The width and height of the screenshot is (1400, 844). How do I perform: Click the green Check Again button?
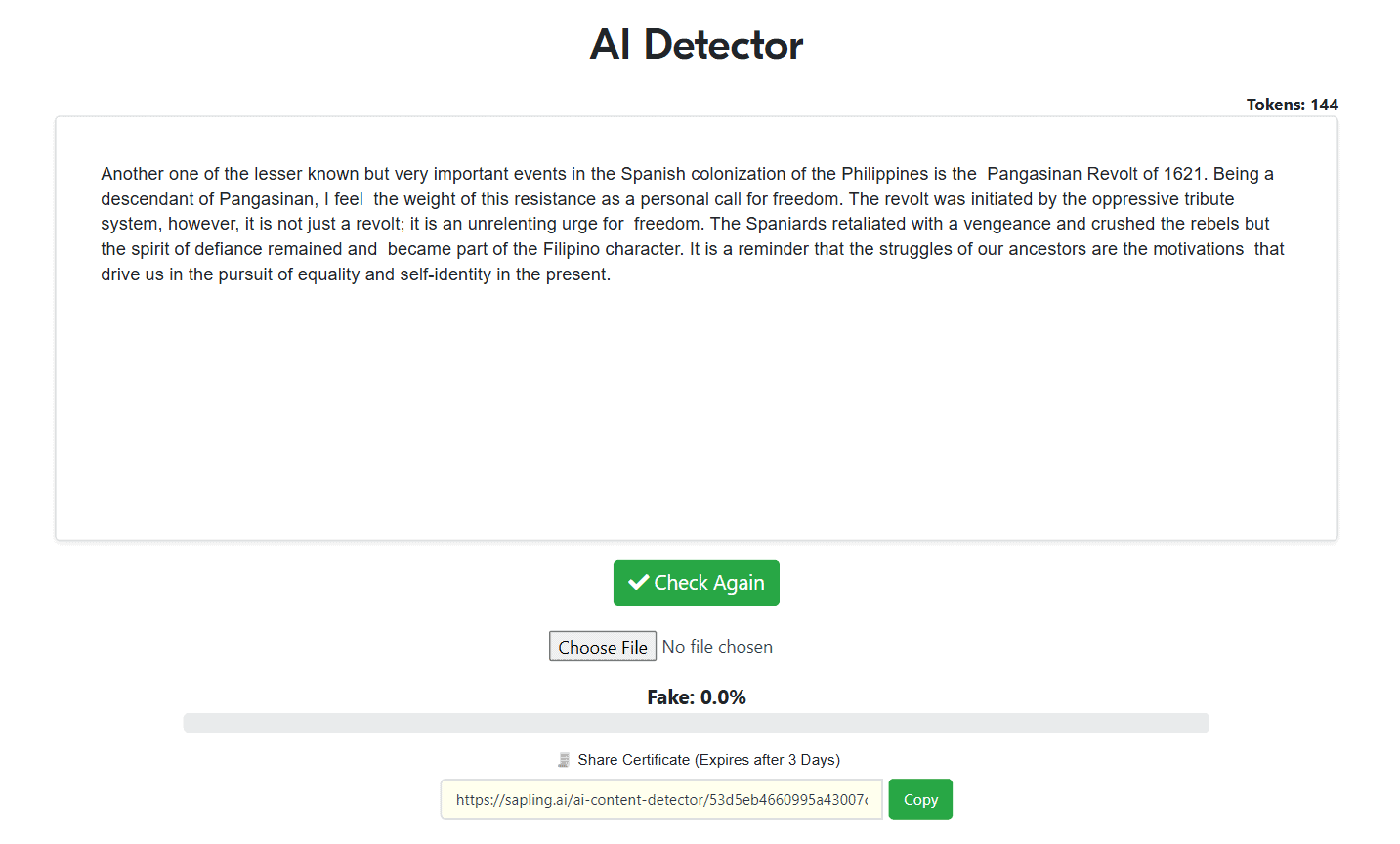click(x=697, y=582)
